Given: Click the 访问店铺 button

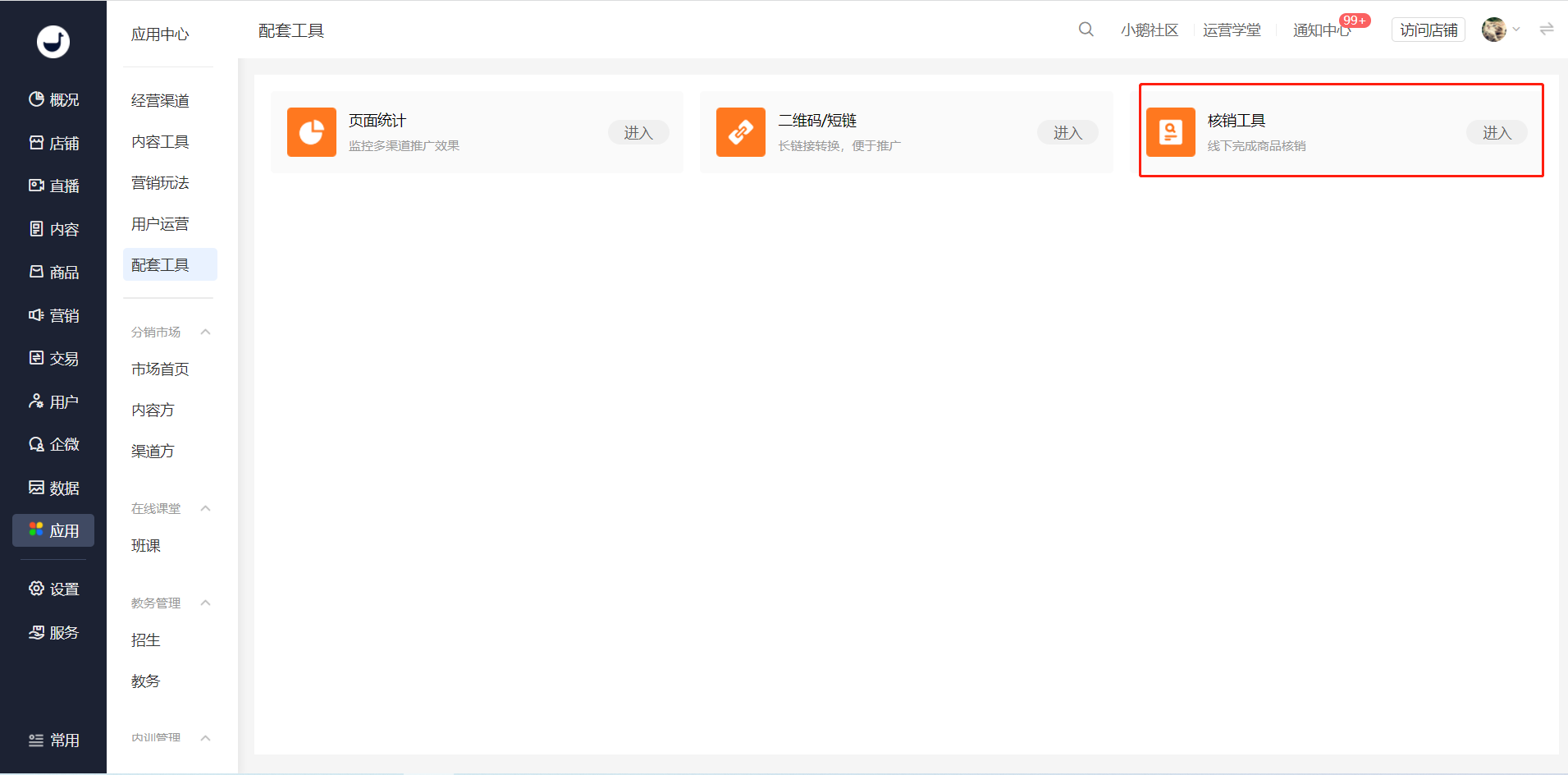Looking at the screenshot, I should click(1429, 30).
